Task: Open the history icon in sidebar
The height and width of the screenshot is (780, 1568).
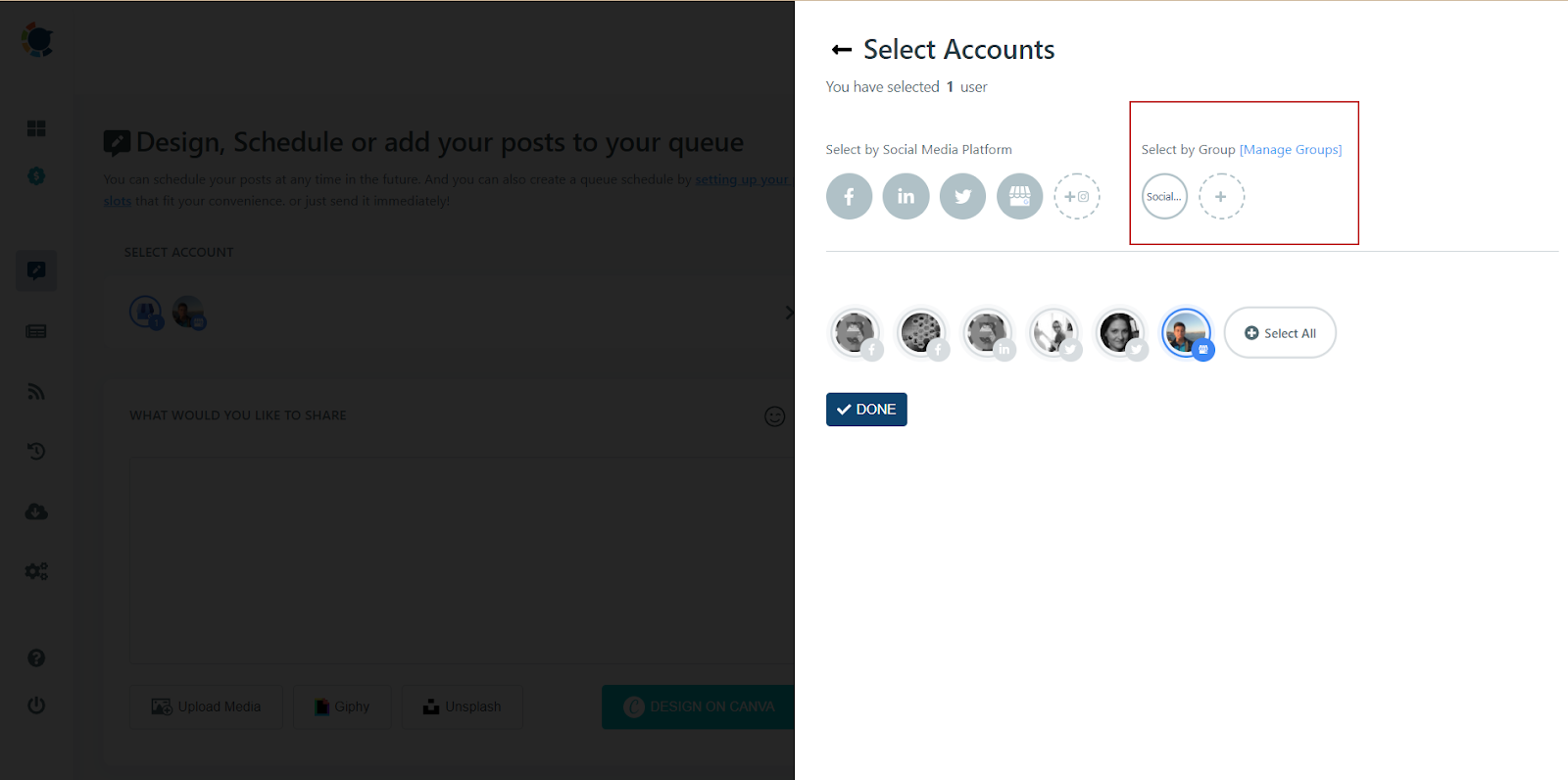Action: pyautogui.click(x=36, y=452)
